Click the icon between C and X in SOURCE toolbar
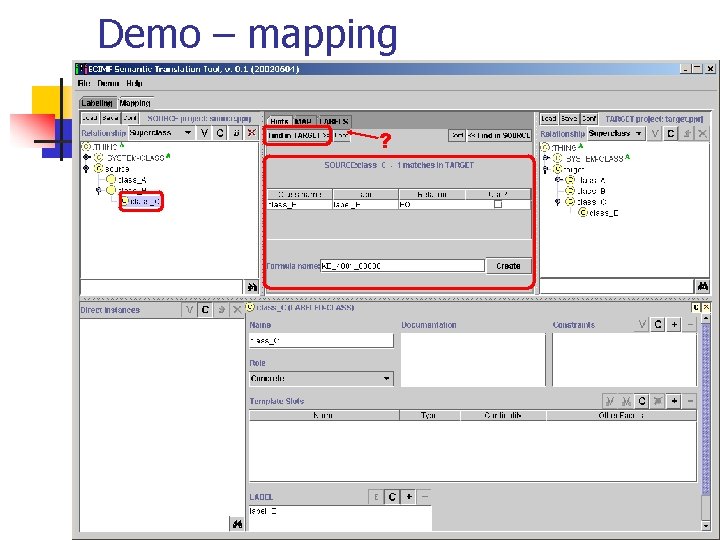Image resolution: width=720 pixels, height=540 pixels. (x=236, y=133)
